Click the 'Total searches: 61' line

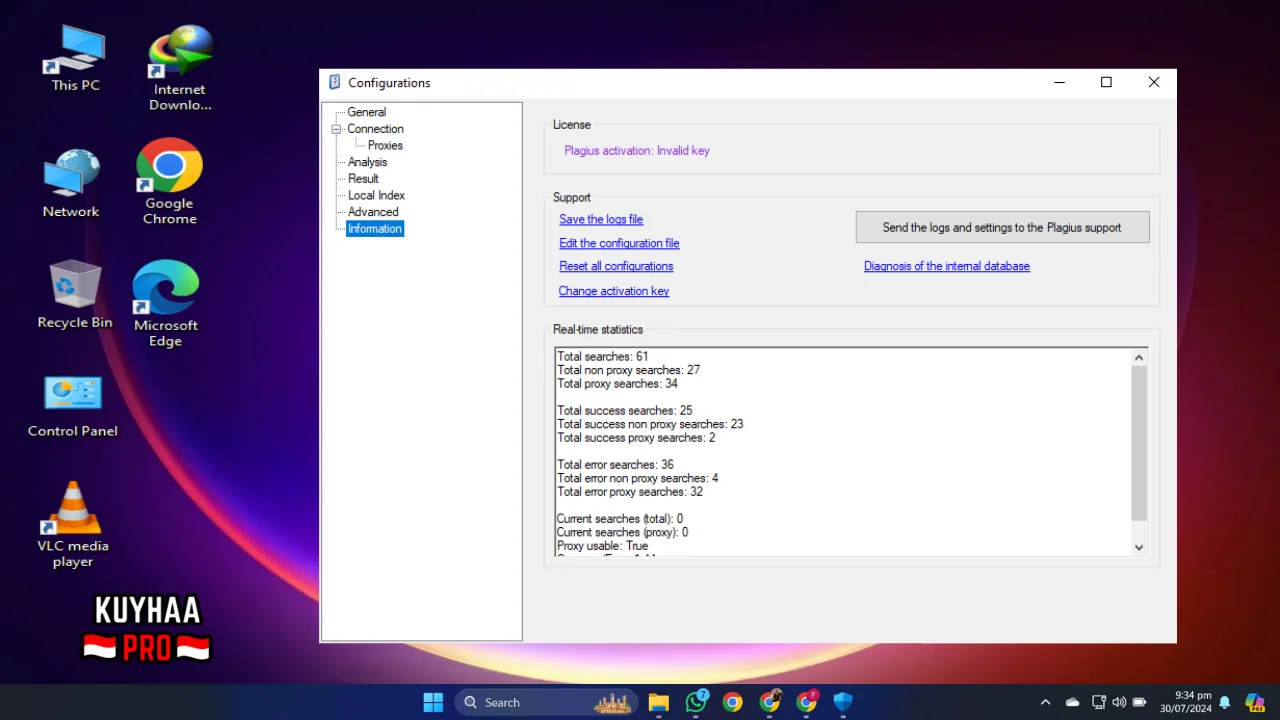(x=603, y=356)
